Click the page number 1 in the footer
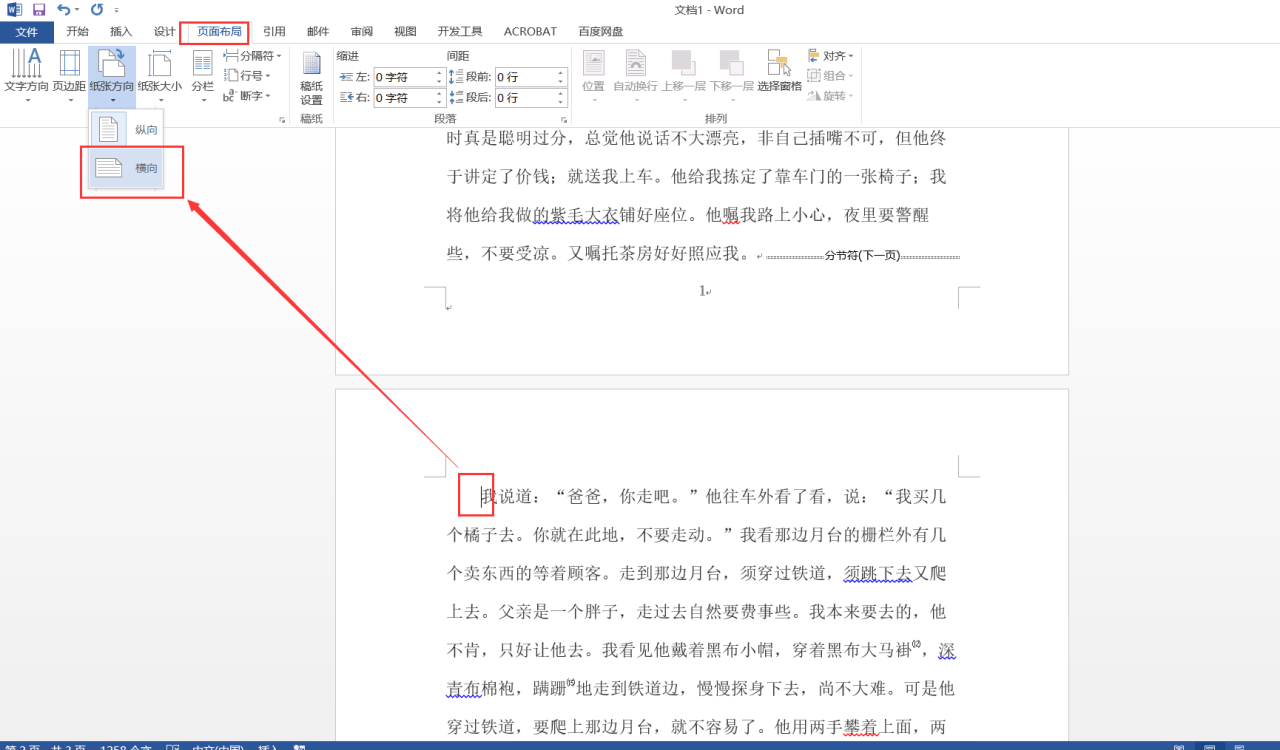Image resolution: width=1280 pixels, height=750 pixels. (x=702, y=290)
